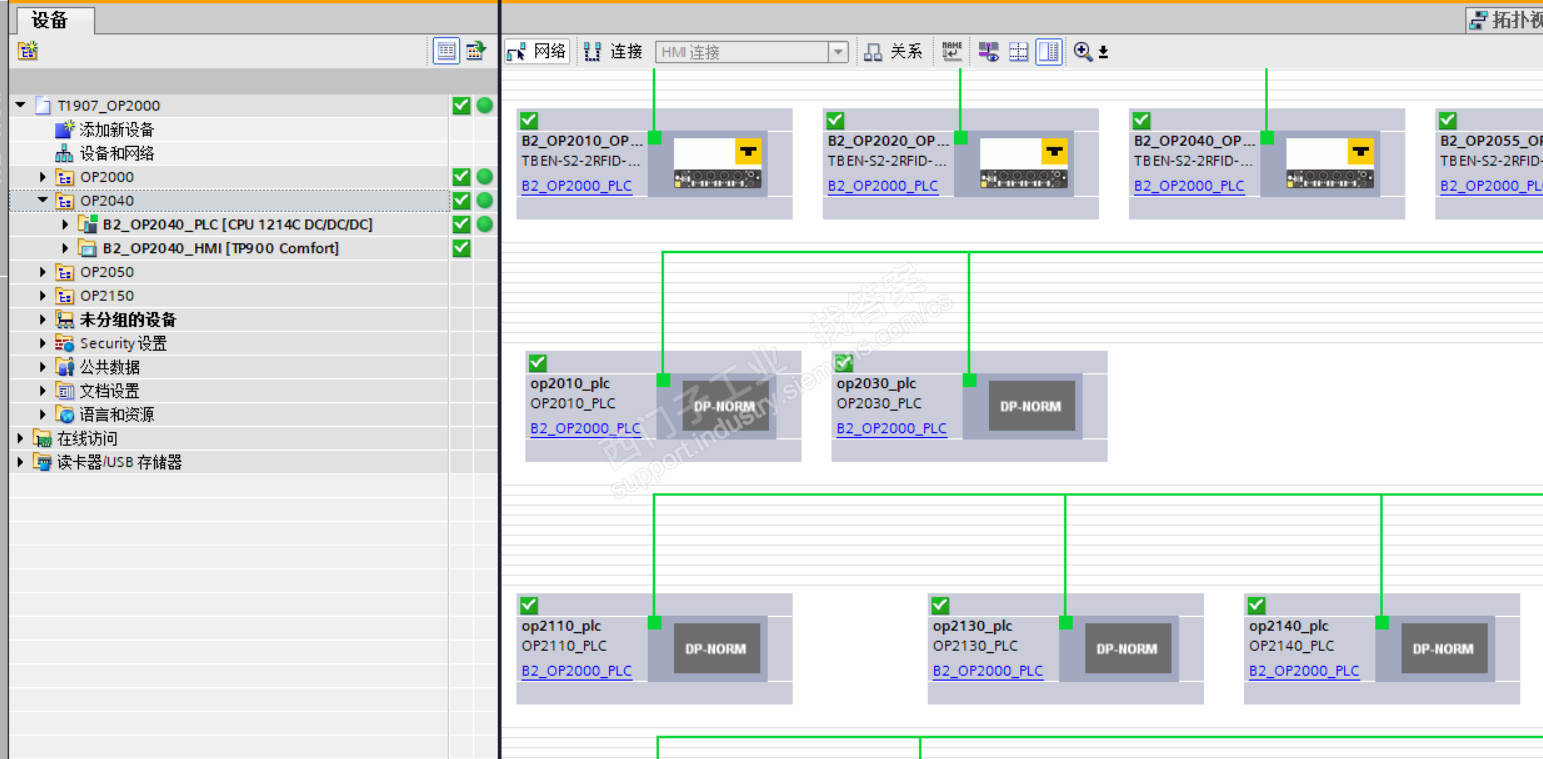Select the 网络 network mode button

536,52
